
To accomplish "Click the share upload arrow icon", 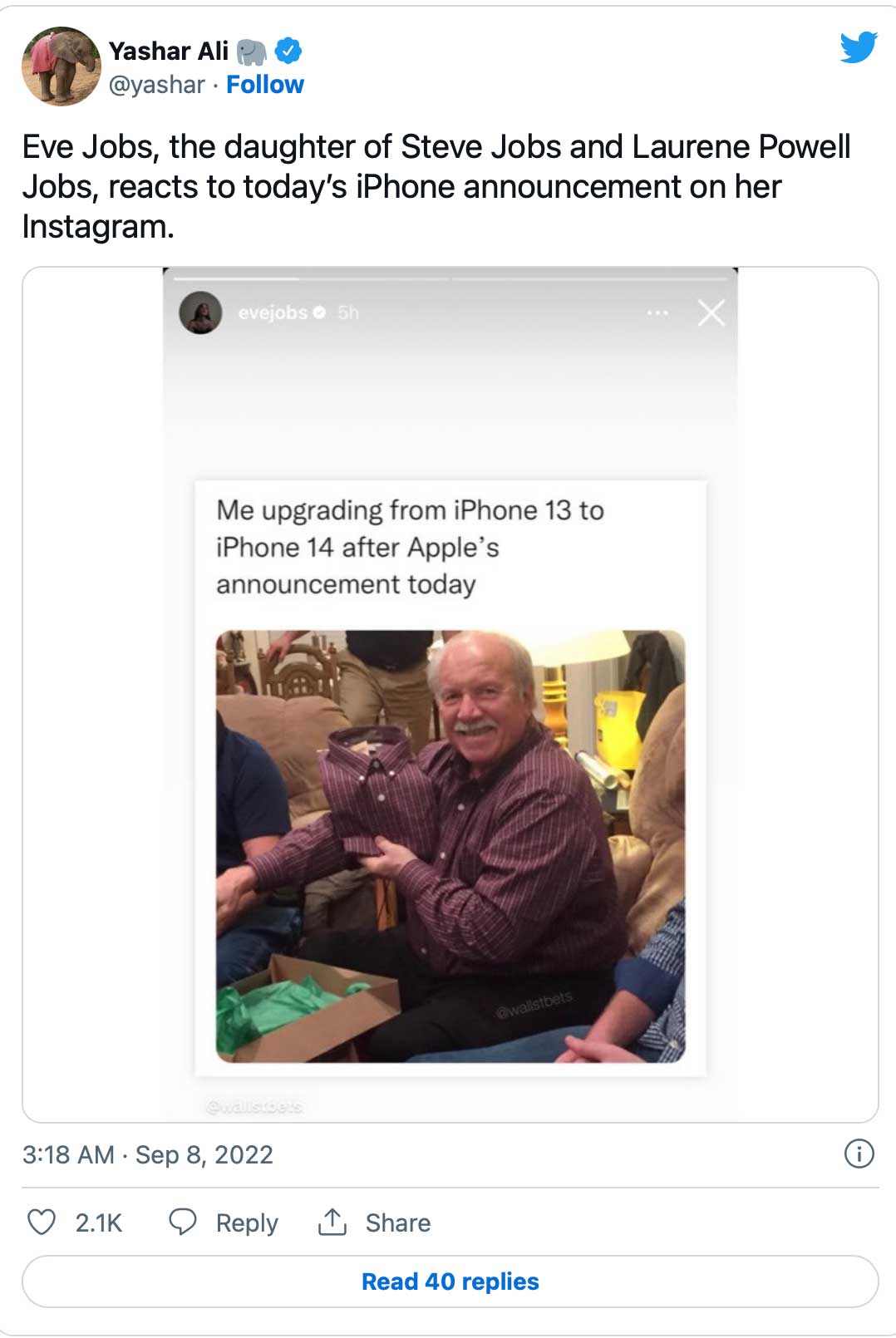I will (332, 1222).
